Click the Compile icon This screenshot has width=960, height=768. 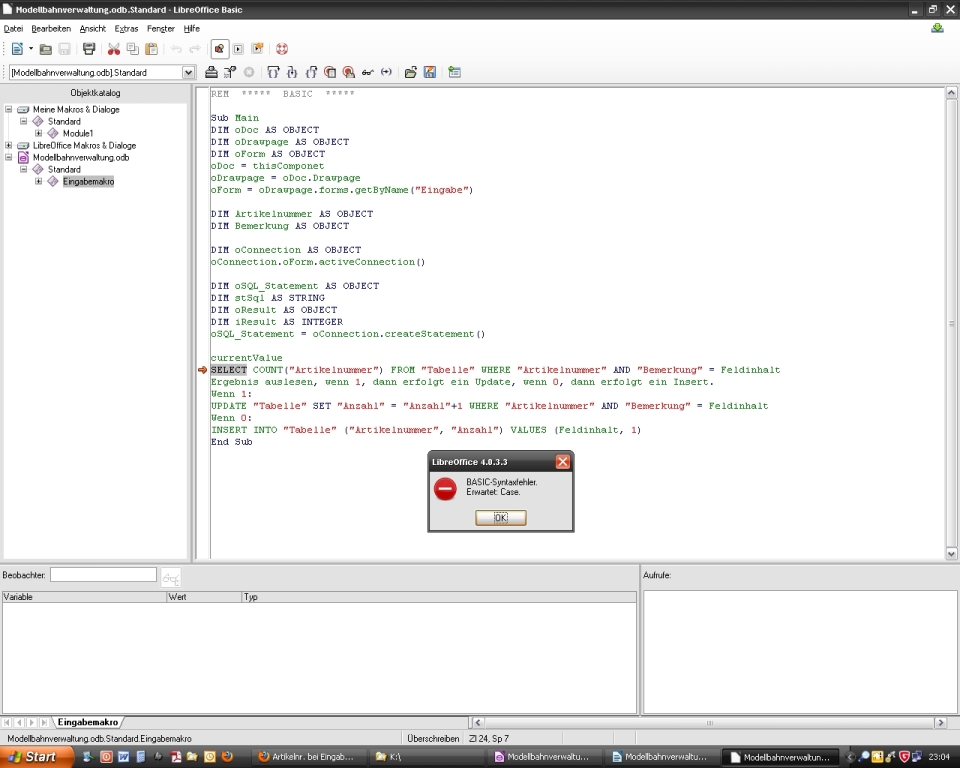pyautogui.click(x=211, y=72)
